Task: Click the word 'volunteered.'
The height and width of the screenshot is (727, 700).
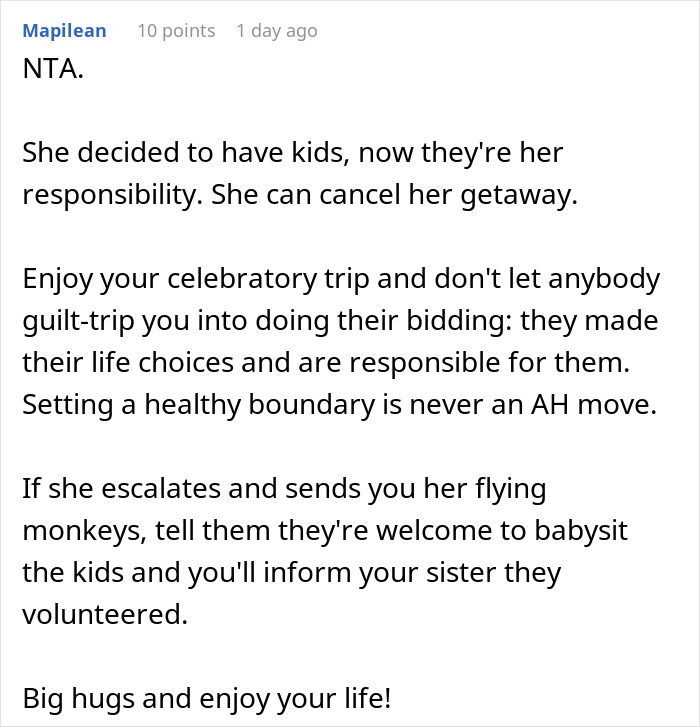Action: 104,615
